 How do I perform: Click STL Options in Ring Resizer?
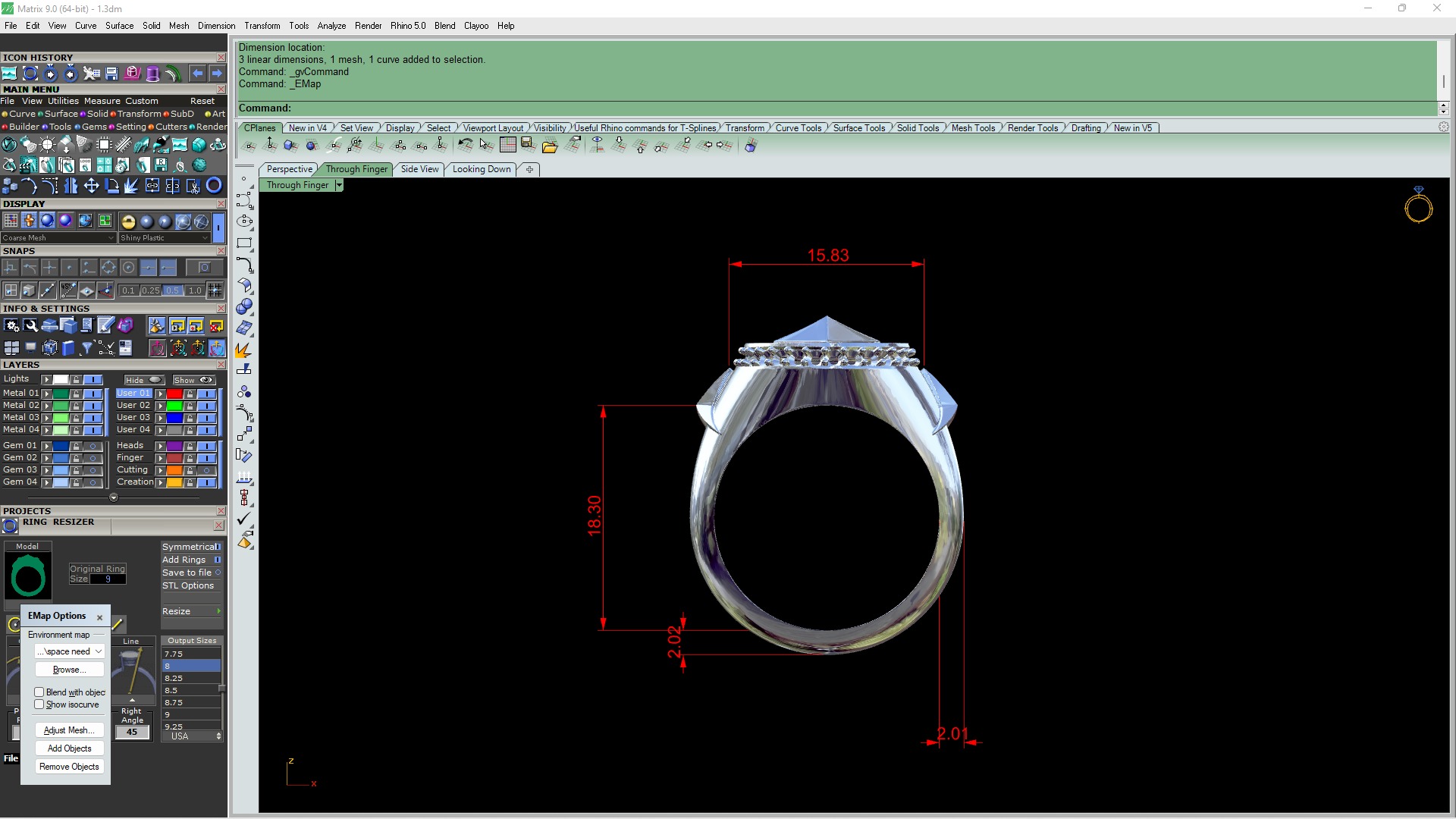click(188, 585)
